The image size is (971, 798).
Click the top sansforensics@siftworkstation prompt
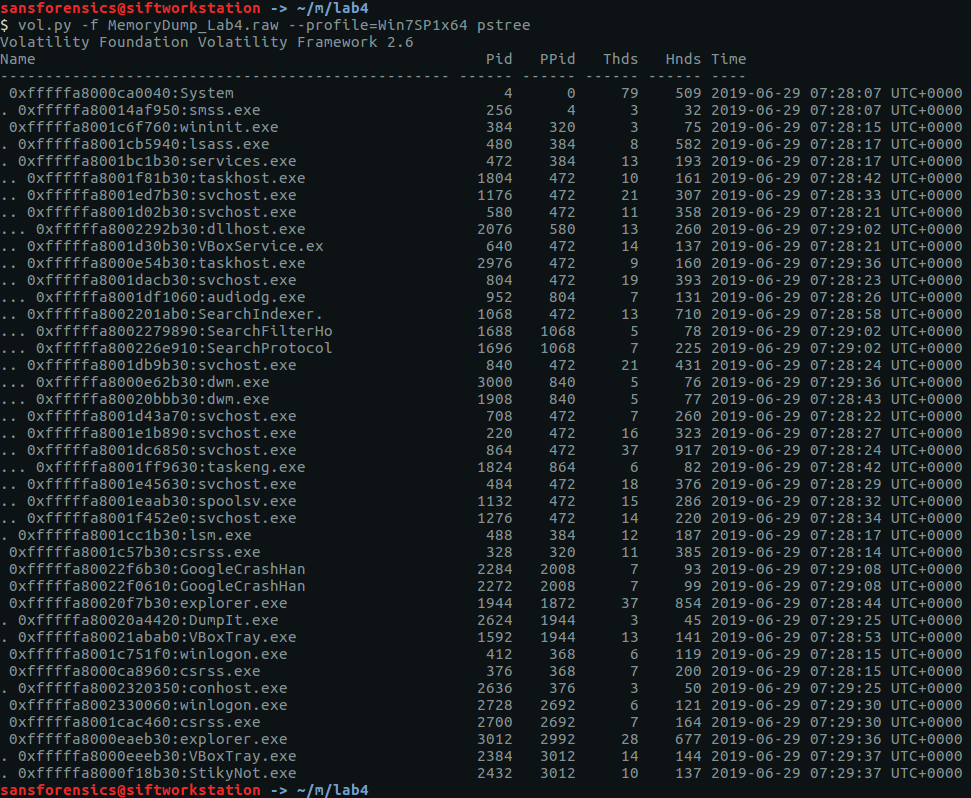pyautogui.click(x=130, y=8)
